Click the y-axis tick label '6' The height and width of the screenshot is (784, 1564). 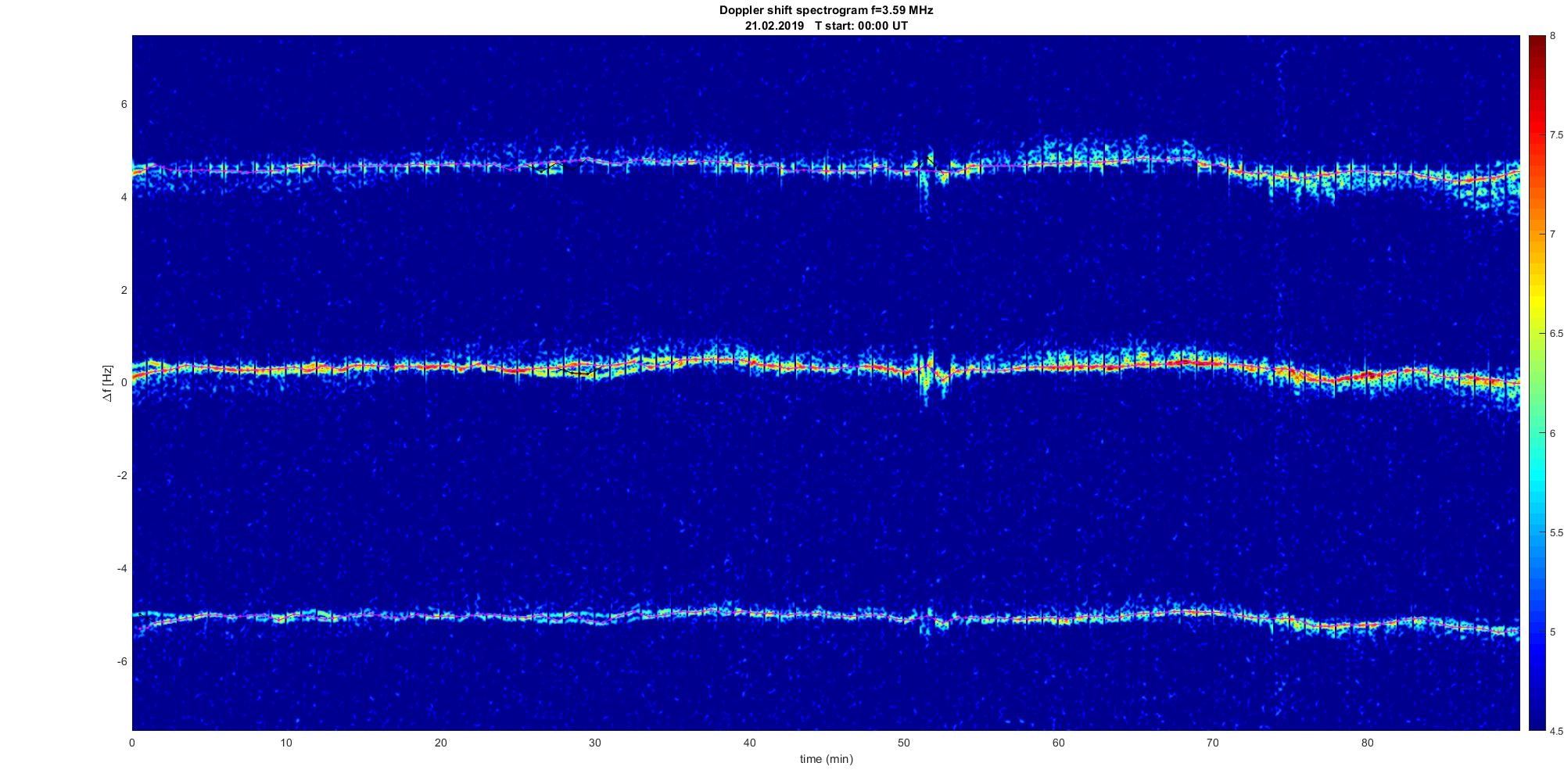(124, 105)
